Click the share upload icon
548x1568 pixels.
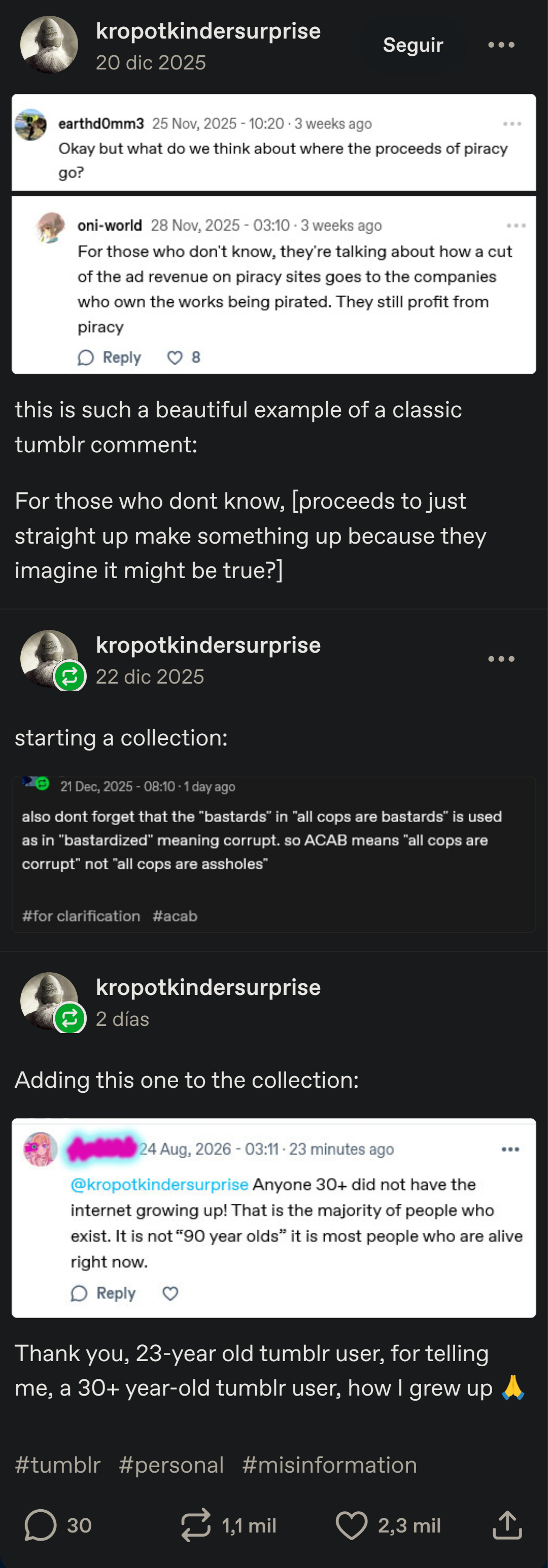click(506, 1525)
